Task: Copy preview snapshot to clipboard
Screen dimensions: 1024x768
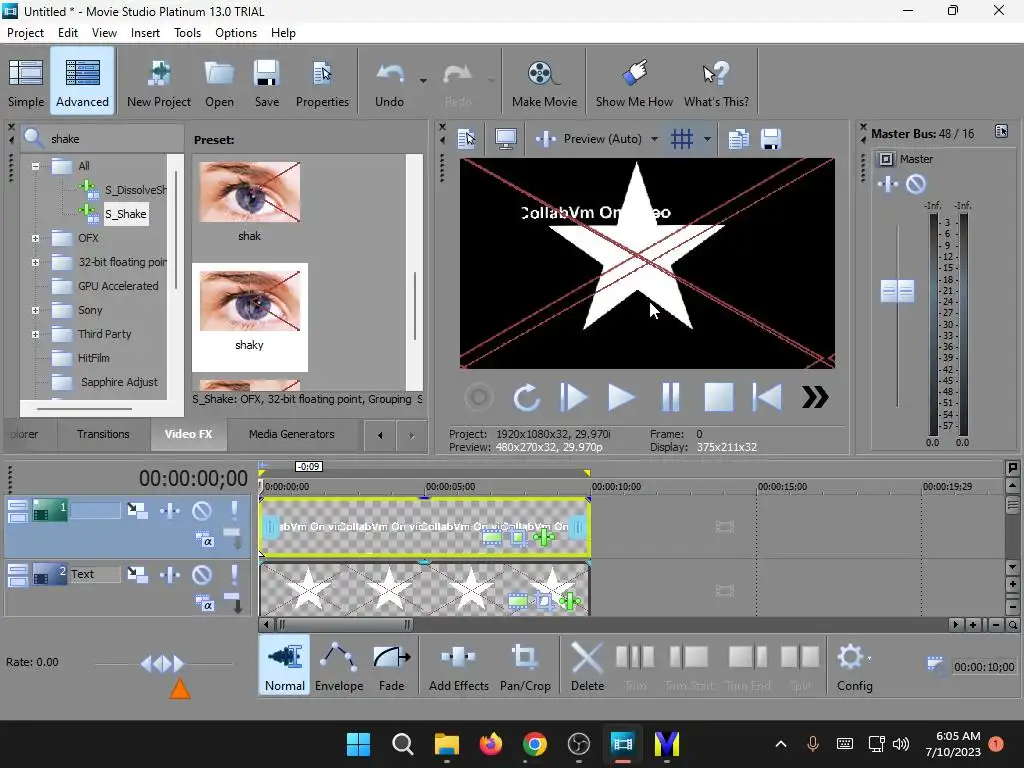Action: click(x=739, y=138)
